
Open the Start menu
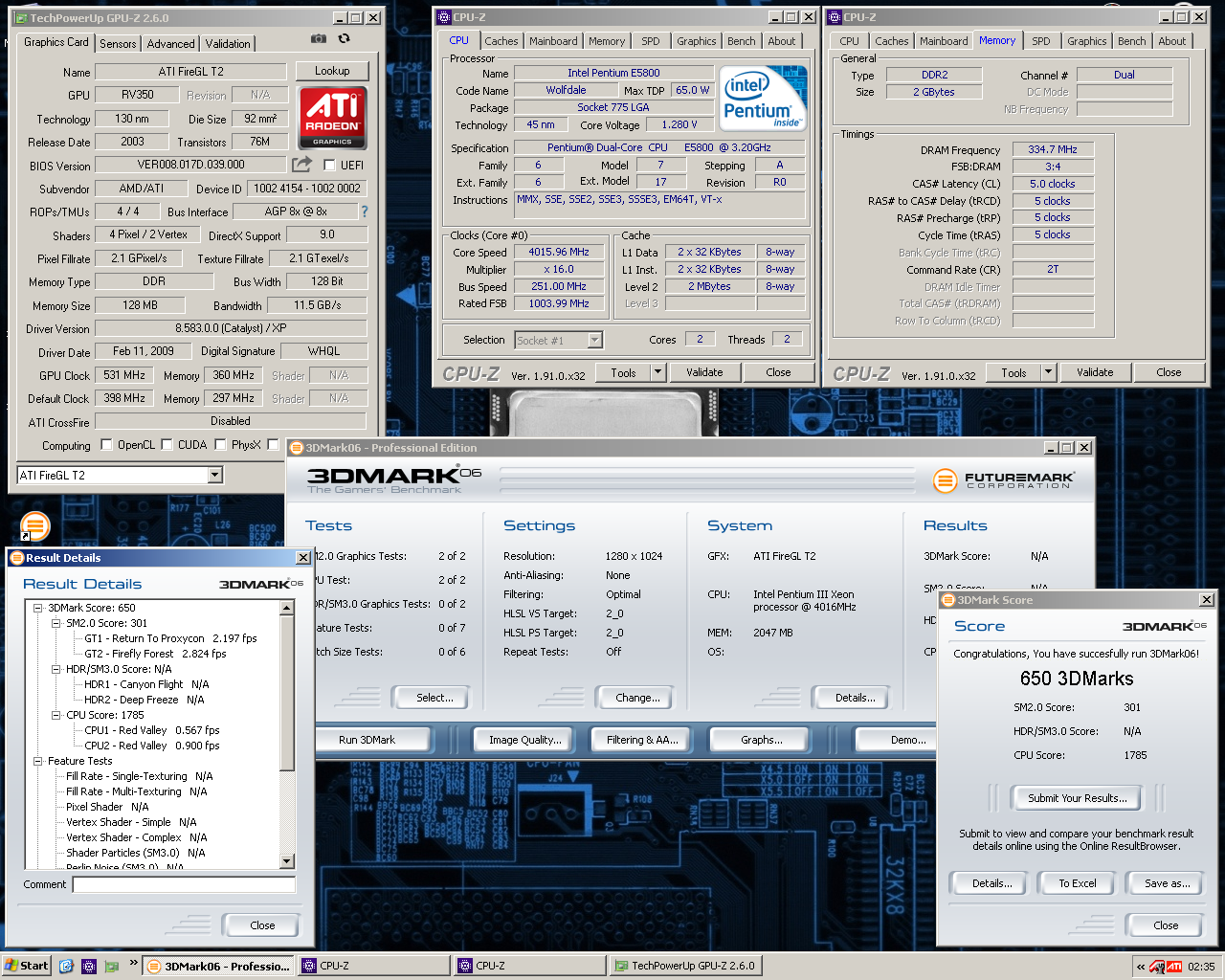pos(27,966)
